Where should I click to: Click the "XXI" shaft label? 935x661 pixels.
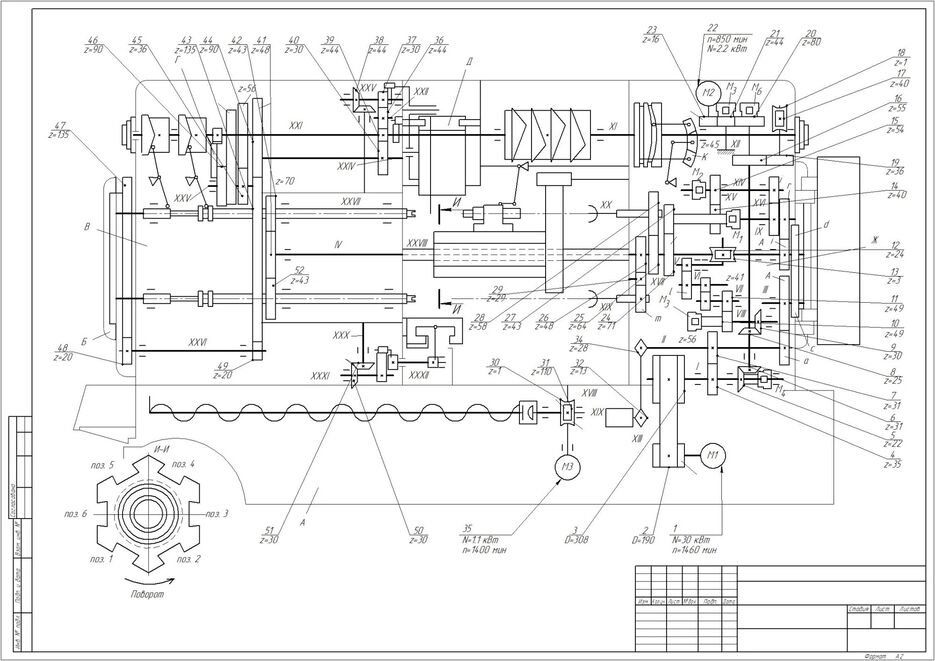click(x=296, y=126)
